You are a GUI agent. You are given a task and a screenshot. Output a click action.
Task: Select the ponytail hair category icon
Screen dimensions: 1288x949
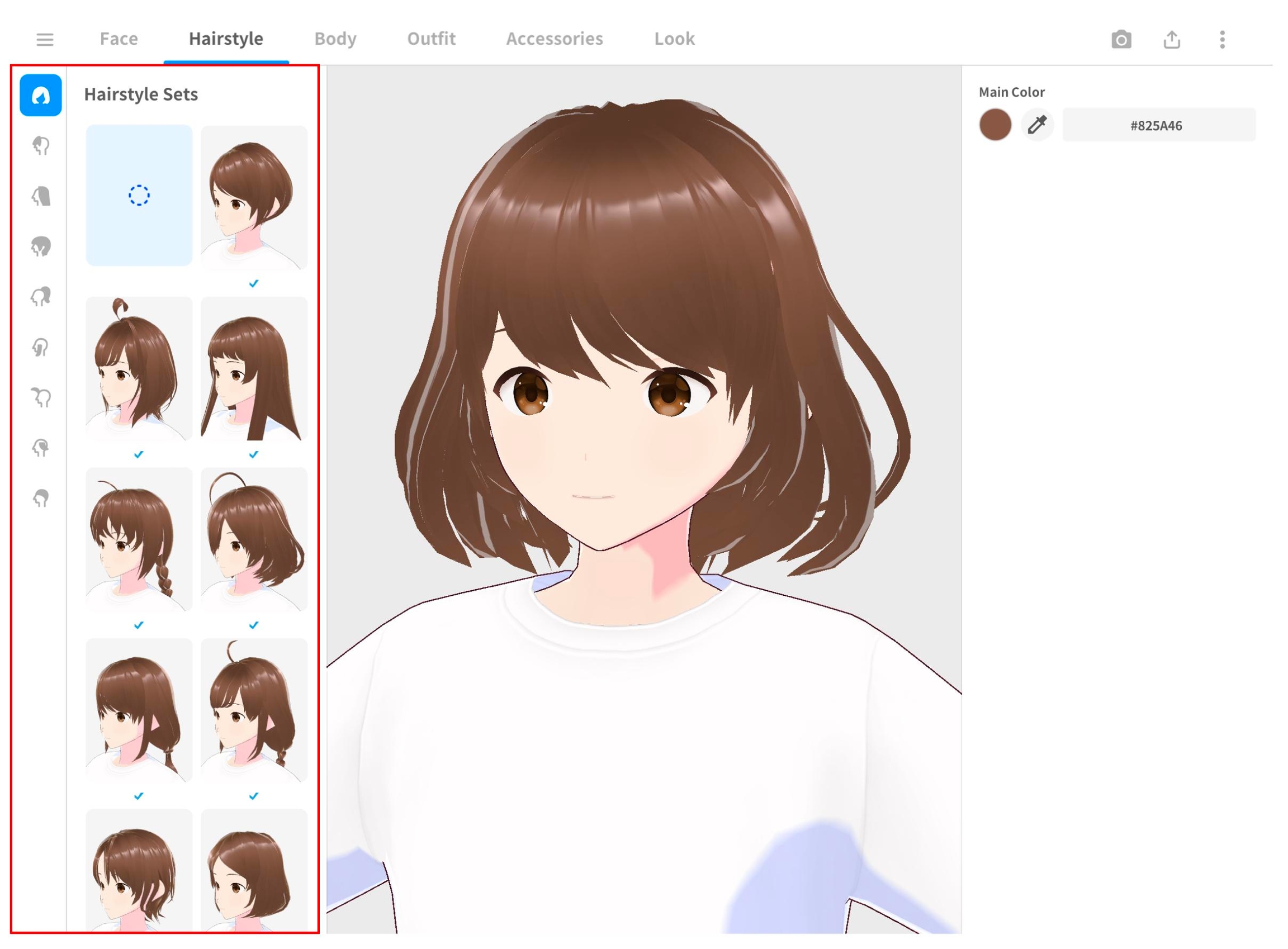41,297
